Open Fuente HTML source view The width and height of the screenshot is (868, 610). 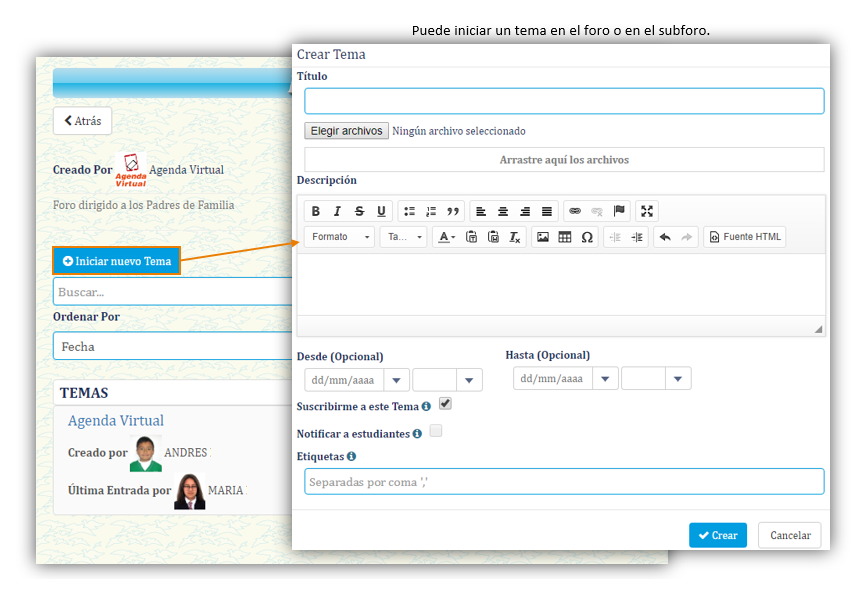point(745,237)
